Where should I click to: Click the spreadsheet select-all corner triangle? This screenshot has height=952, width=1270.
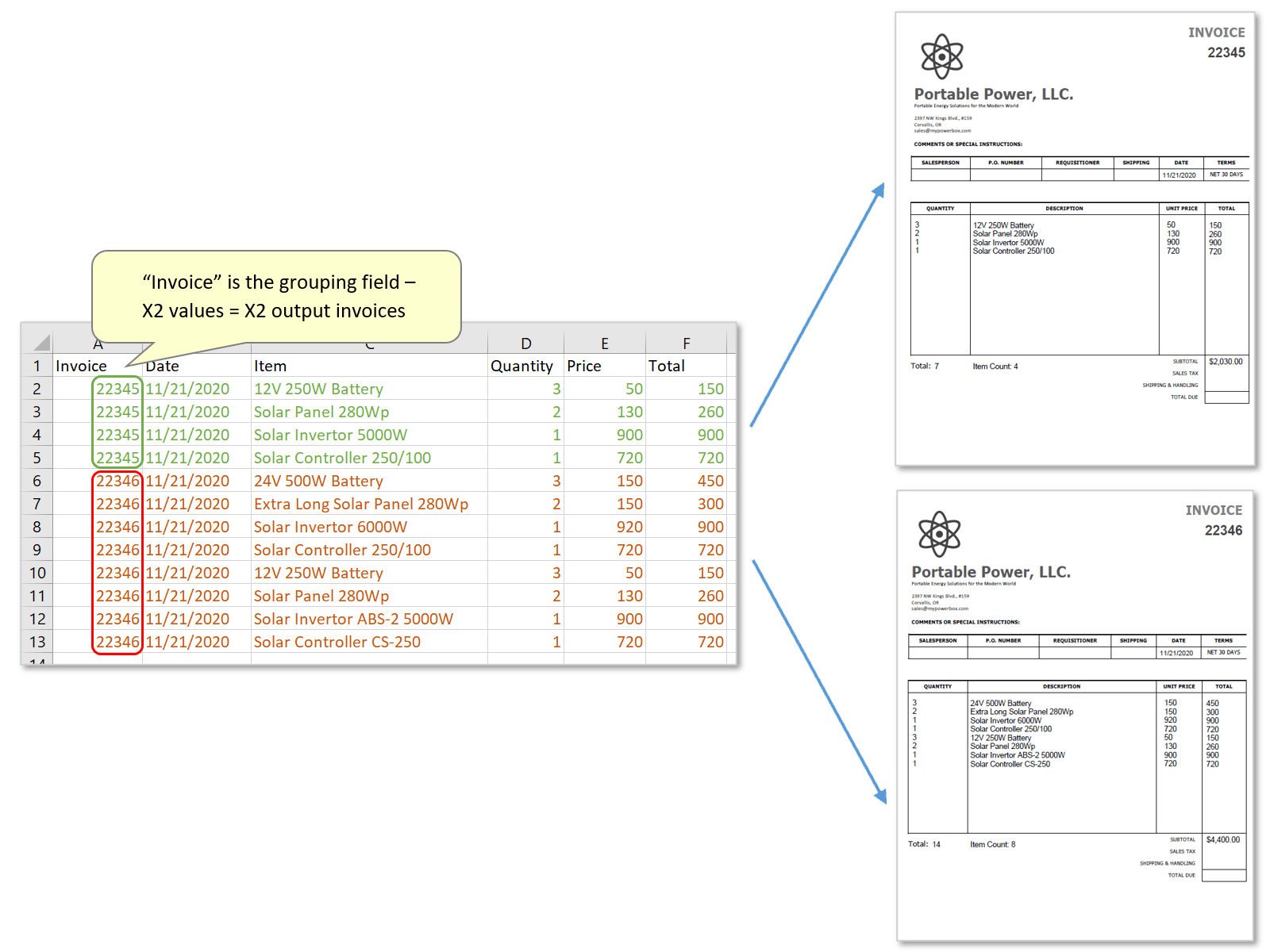41,343
